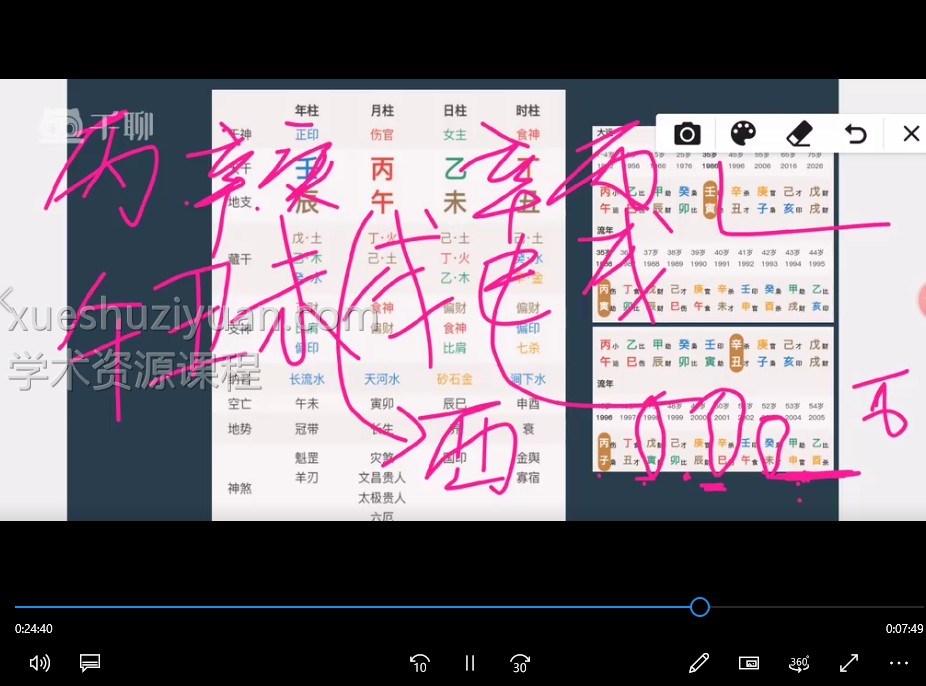Open picture-in-picture mini player
Image resolution: width=926 pixels, height=686 pixels.
(x=748, y=663)
